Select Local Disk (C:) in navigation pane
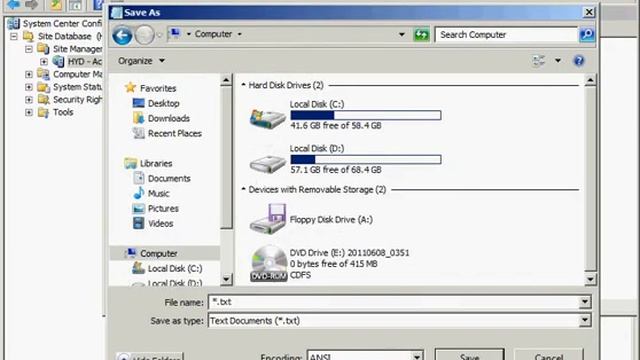Viewport: 640px width, 360px height. [175, 269]
